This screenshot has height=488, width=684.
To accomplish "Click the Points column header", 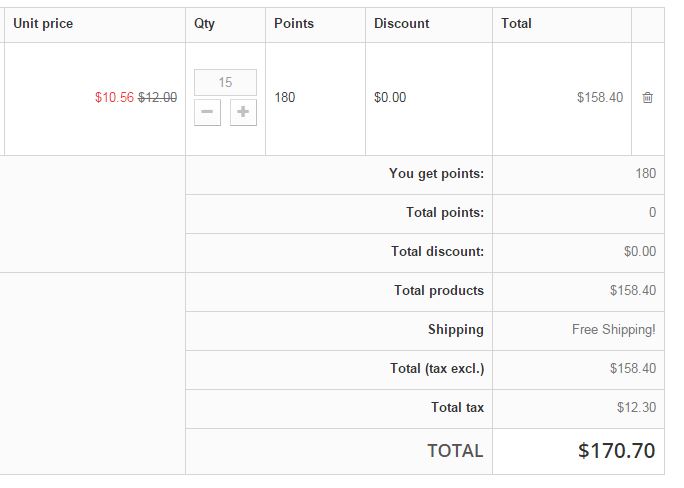I will click(294, 23).
